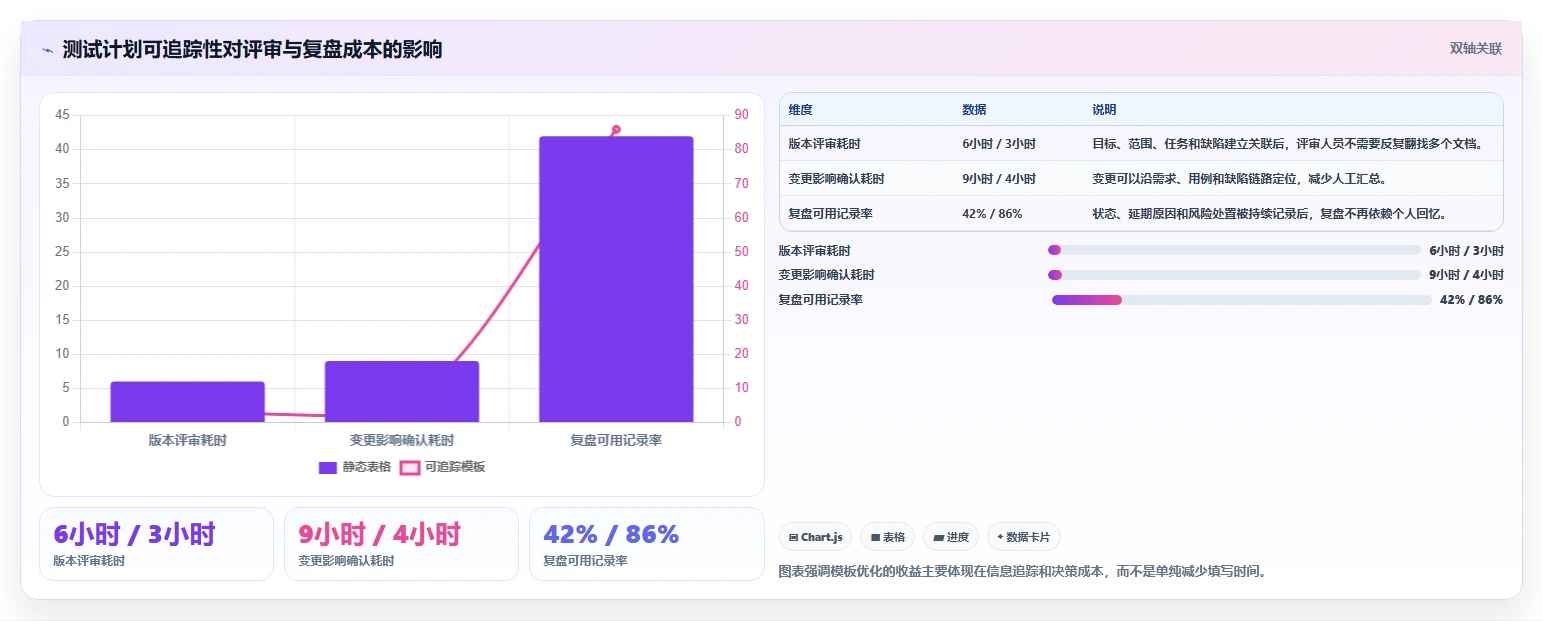Click the 双轴关联 tag in the header

click(x=1476, y=49)
